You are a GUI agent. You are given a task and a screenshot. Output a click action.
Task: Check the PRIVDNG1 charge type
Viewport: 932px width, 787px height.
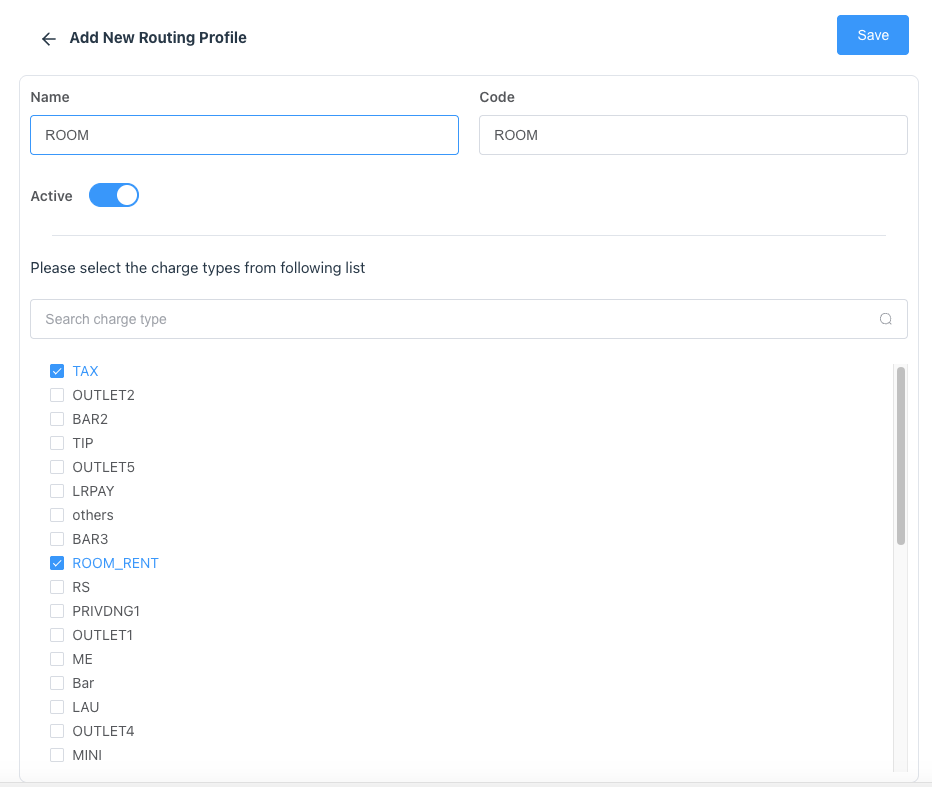(57, 610)
